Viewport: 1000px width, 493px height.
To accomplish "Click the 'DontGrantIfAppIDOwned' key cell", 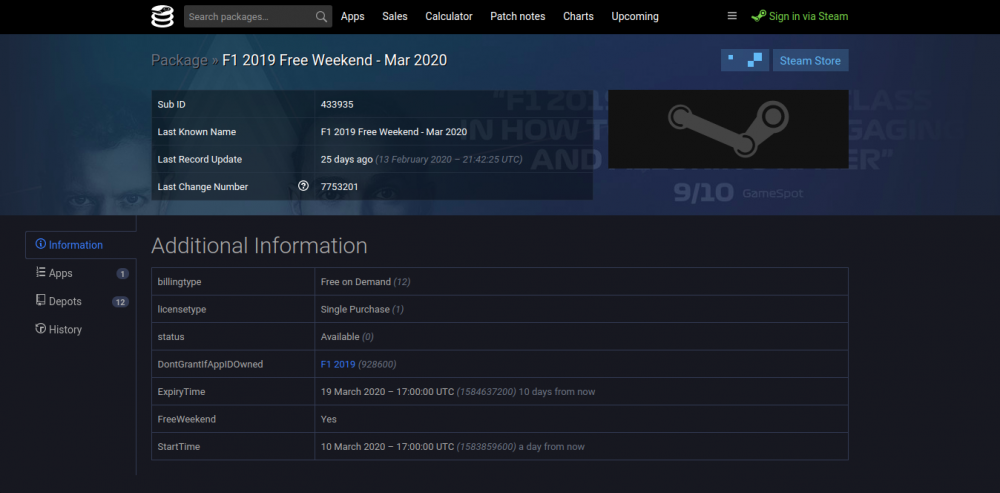I will click(x=233, y=364).
